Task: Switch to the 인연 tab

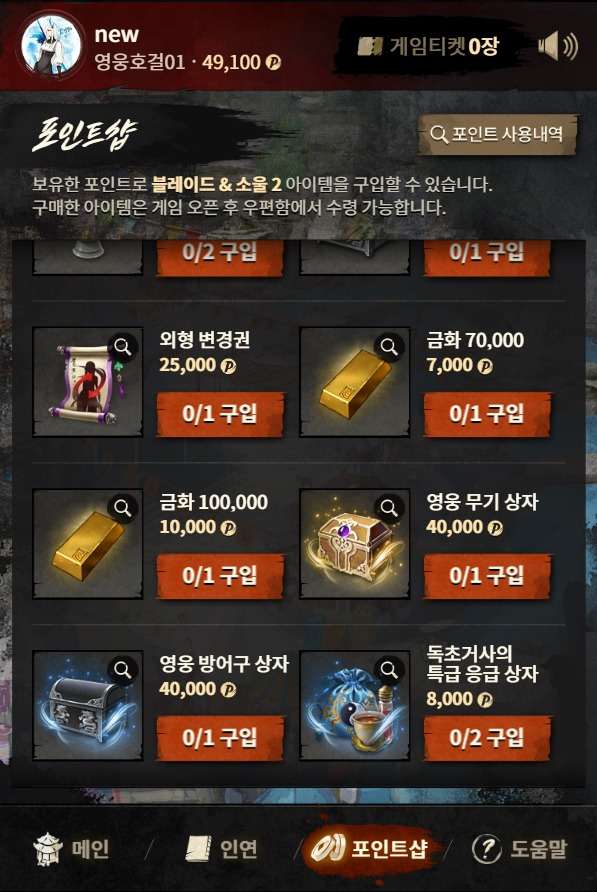Action: click(223, 849)
